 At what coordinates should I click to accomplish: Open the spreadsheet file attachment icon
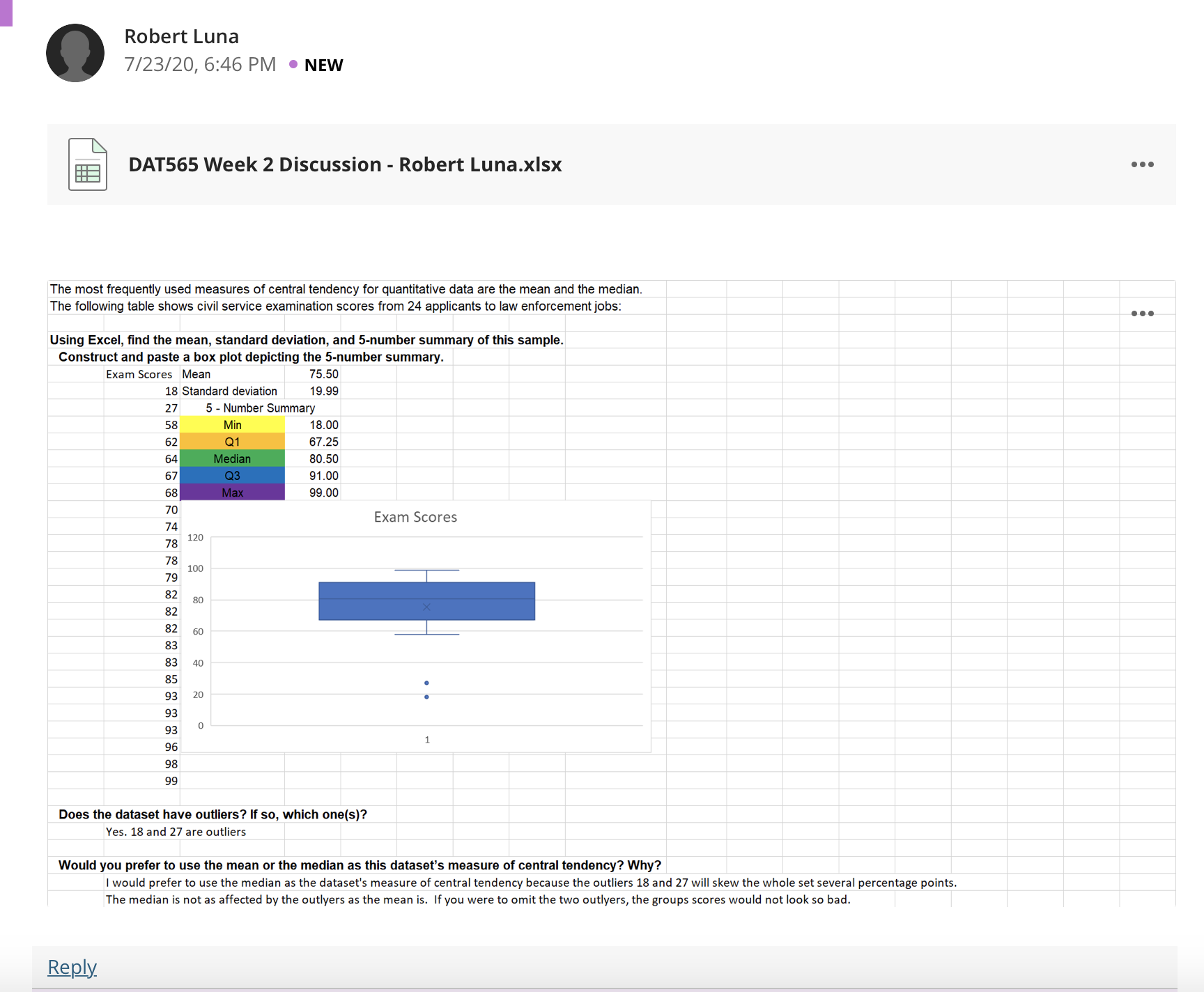click(x=88, y=164)
